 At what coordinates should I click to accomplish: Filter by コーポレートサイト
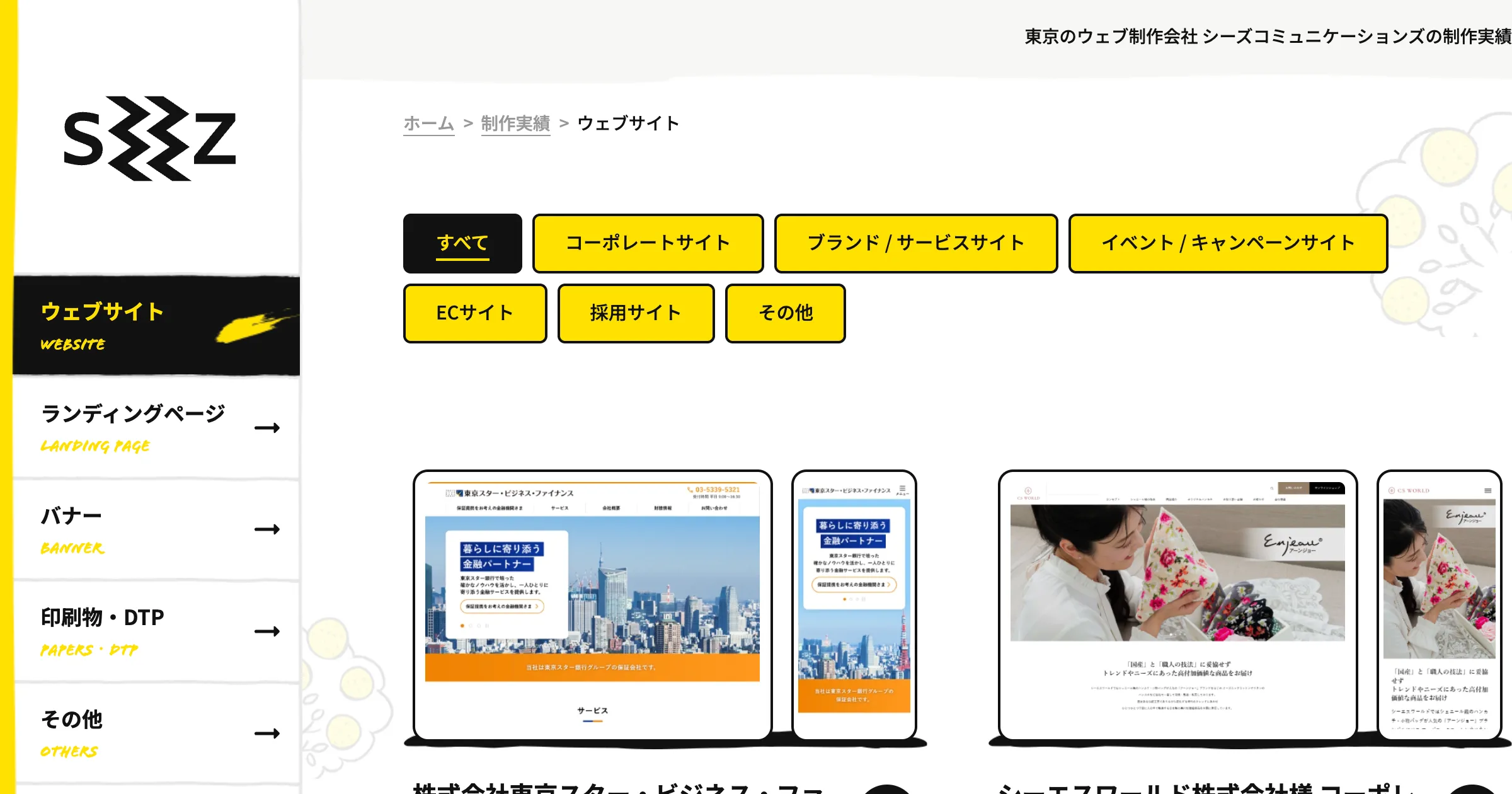point(648,244)
